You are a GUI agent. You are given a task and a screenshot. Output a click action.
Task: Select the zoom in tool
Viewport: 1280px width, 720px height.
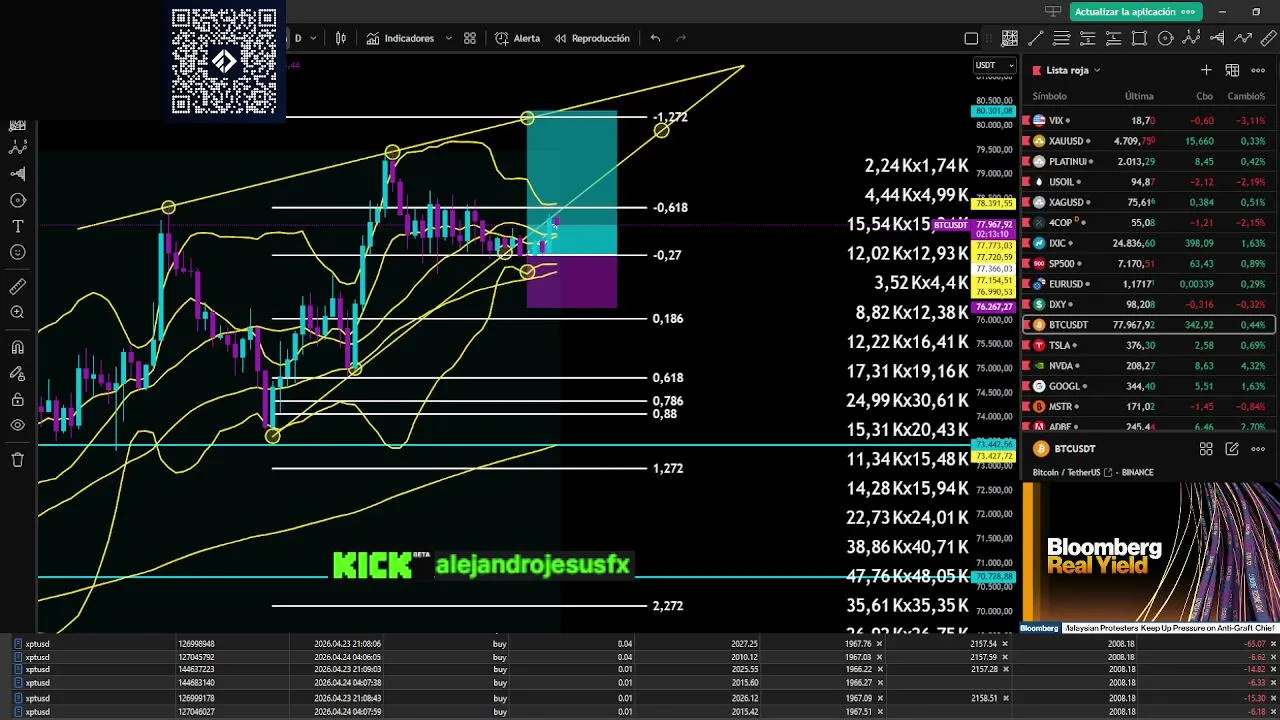(x=17, y=313)
